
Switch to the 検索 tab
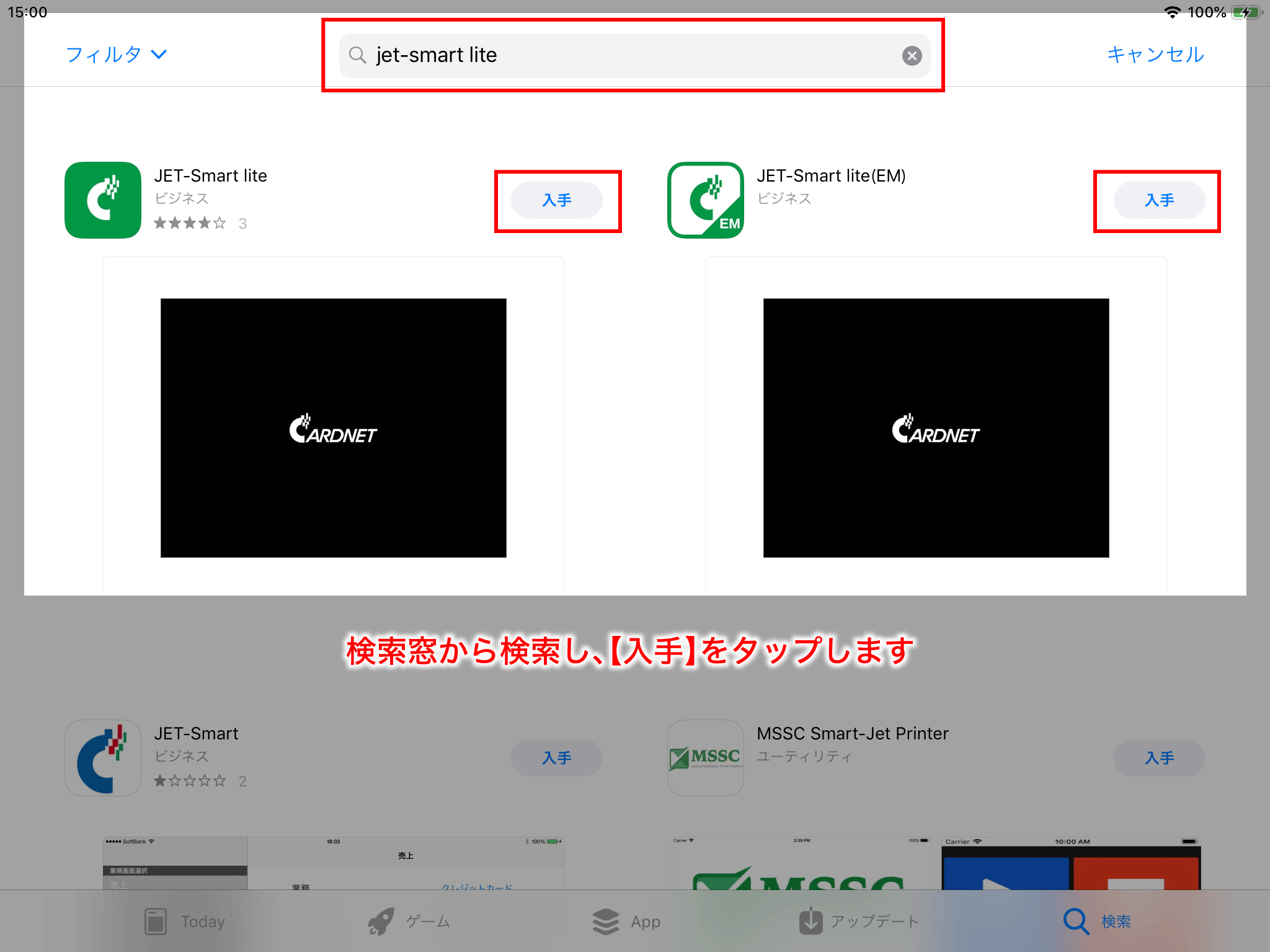coord(1098,922)
